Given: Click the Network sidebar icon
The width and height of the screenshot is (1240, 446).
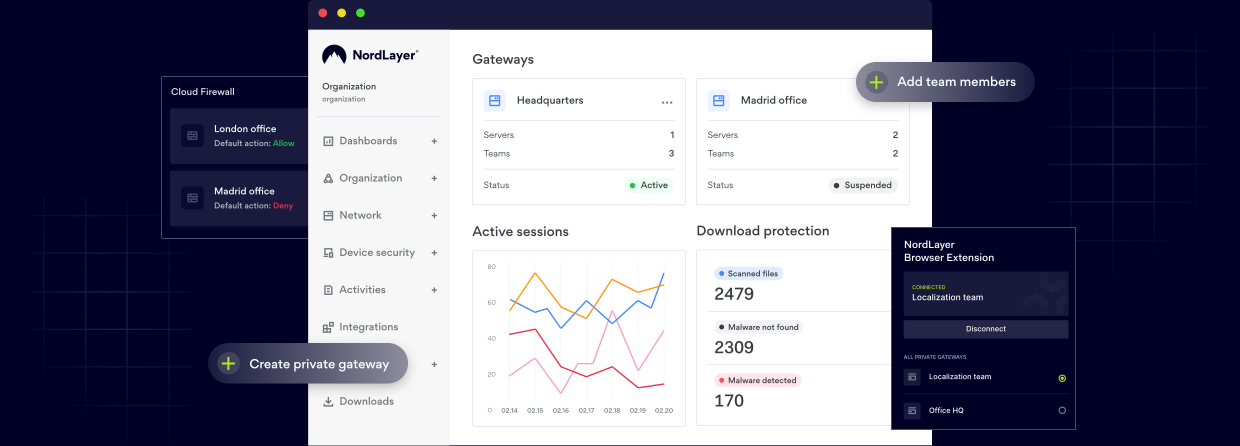Looking at the screenshot, I should tap(328, 215).
